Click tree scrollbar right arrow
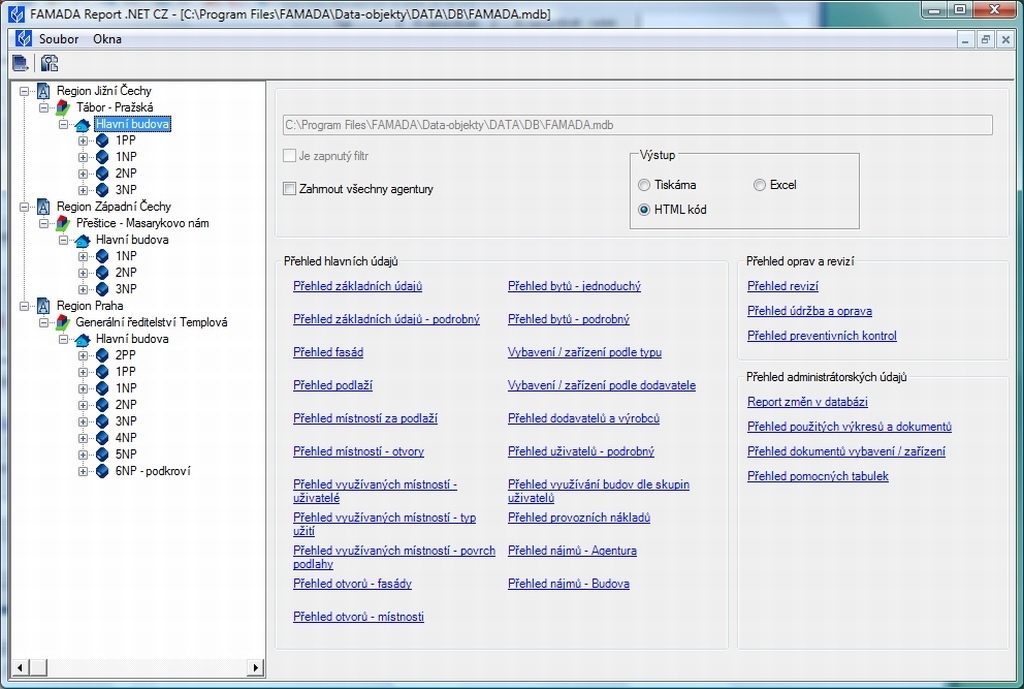 [x=256, y=667]
